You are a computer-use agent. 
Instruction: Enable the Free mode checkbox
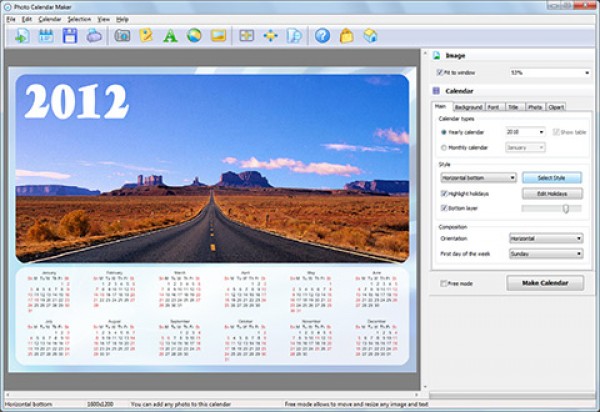[443, 283]
